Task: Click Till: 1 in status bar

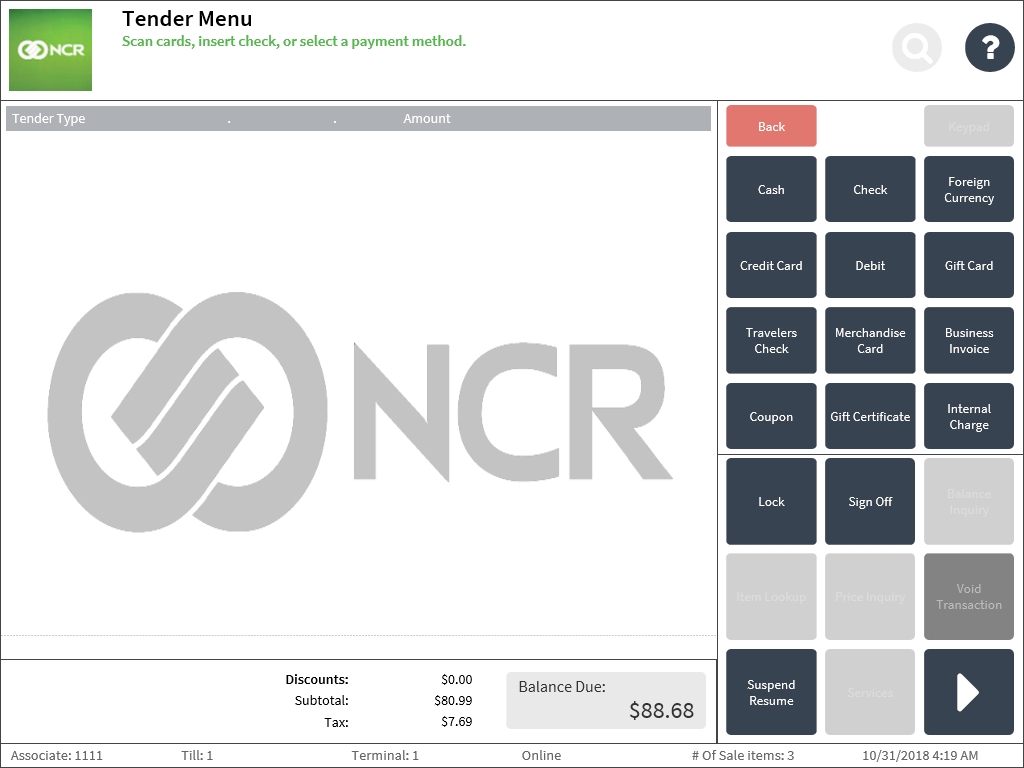Action: coord(197,756)
